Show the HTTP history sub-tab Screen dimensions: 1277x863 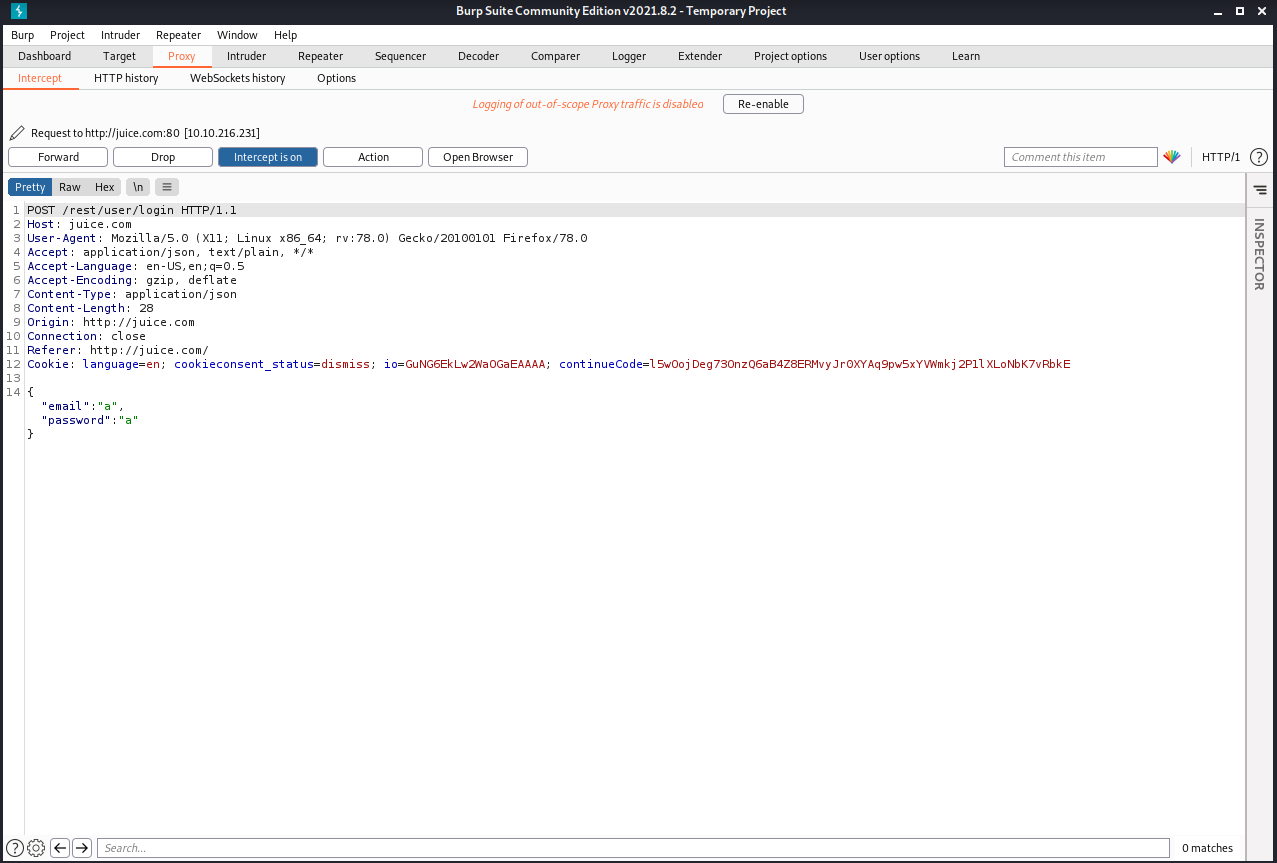point(126,78)
